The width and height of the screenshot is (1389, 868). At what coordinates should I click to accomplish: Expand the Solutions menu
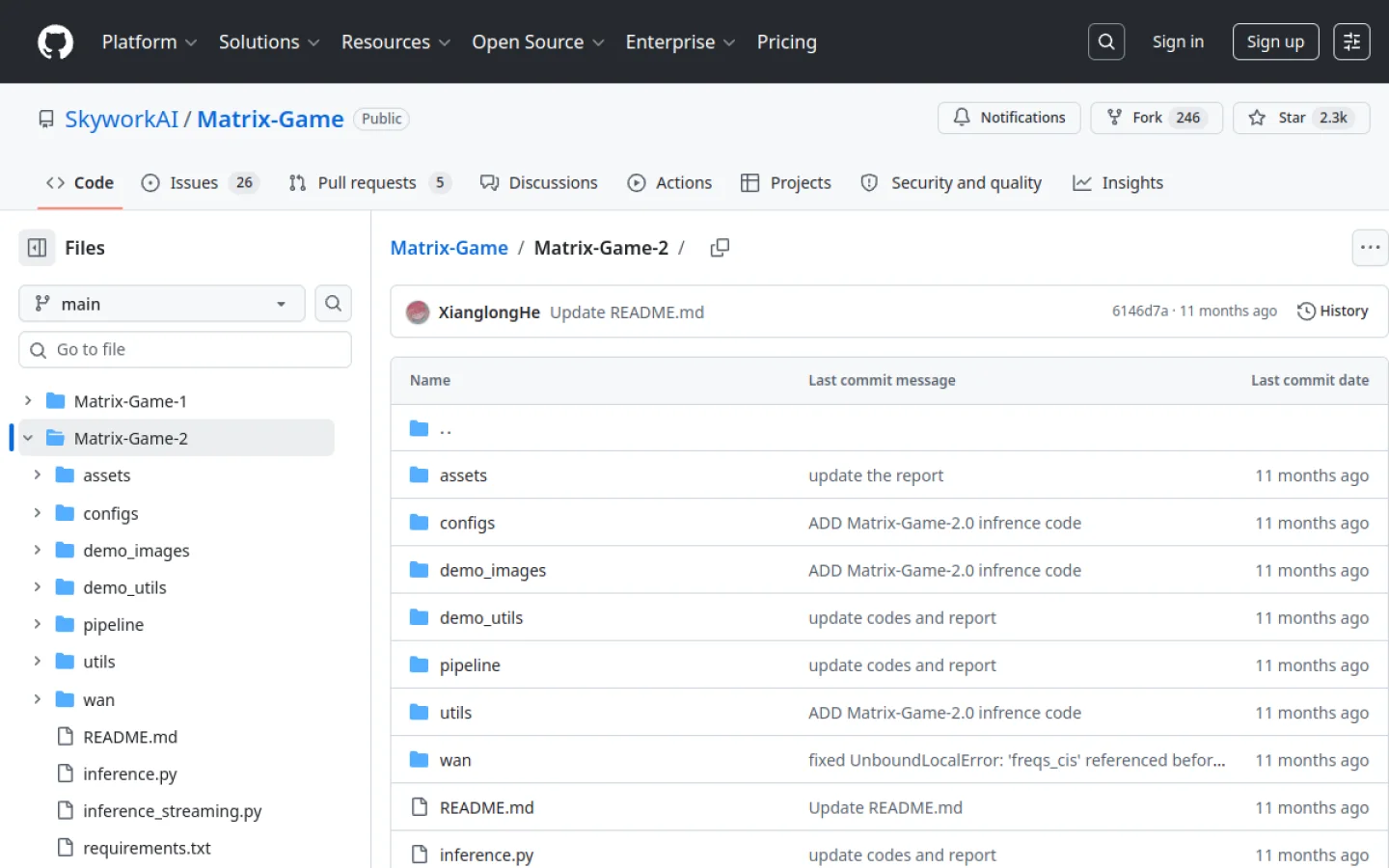click(269, 42)
